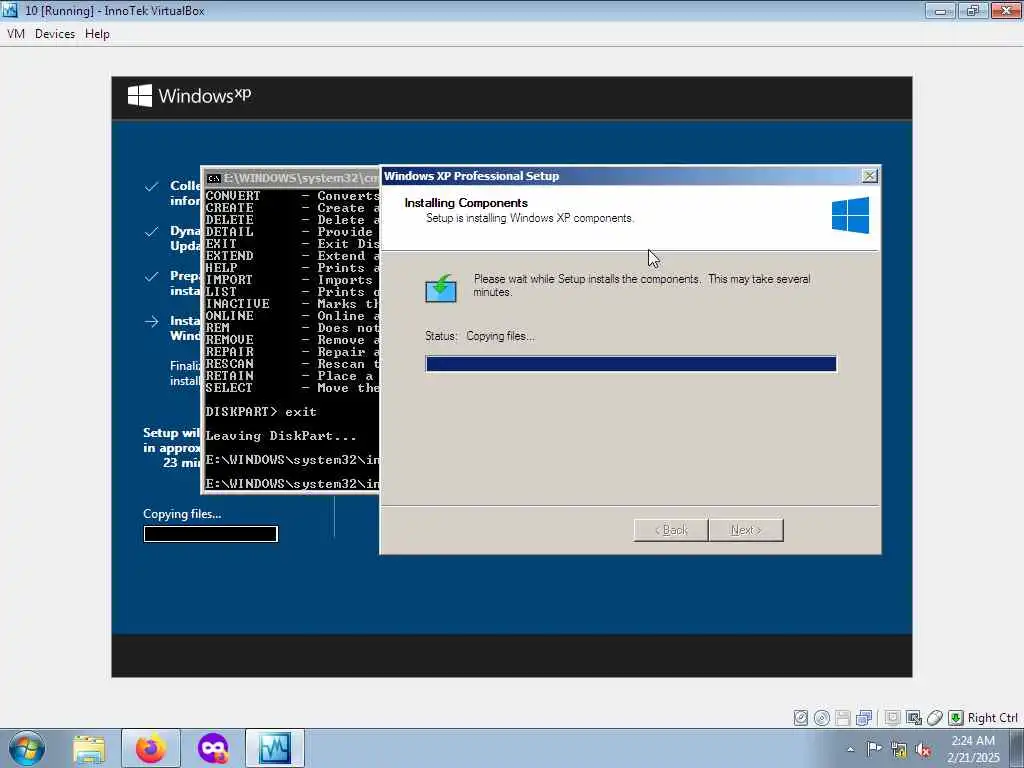Image resolution: width=1024 pixels, height=768 pixels.
Task: Click the muted volume tray icon
Action: coord(923,750)
